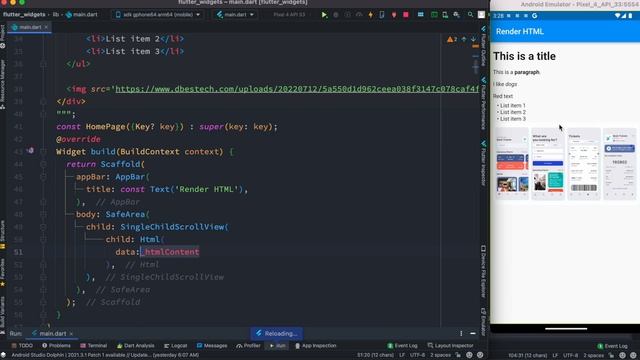Click the 51:20 cursor position status entry
Image resolution: width=640 pixels, height=360 pixels.
(376, 355)
